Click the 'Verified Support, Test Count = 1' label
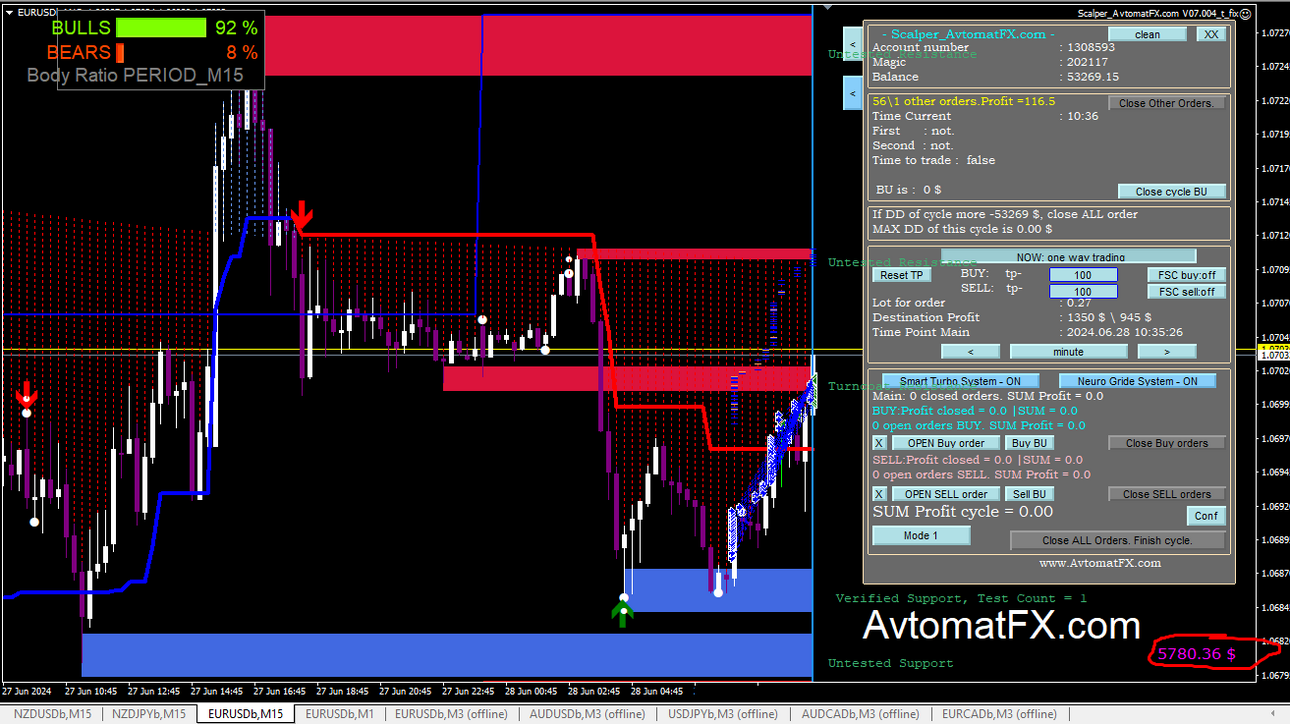This screenshot has height=724, width=1290. [x=961, y=598]
